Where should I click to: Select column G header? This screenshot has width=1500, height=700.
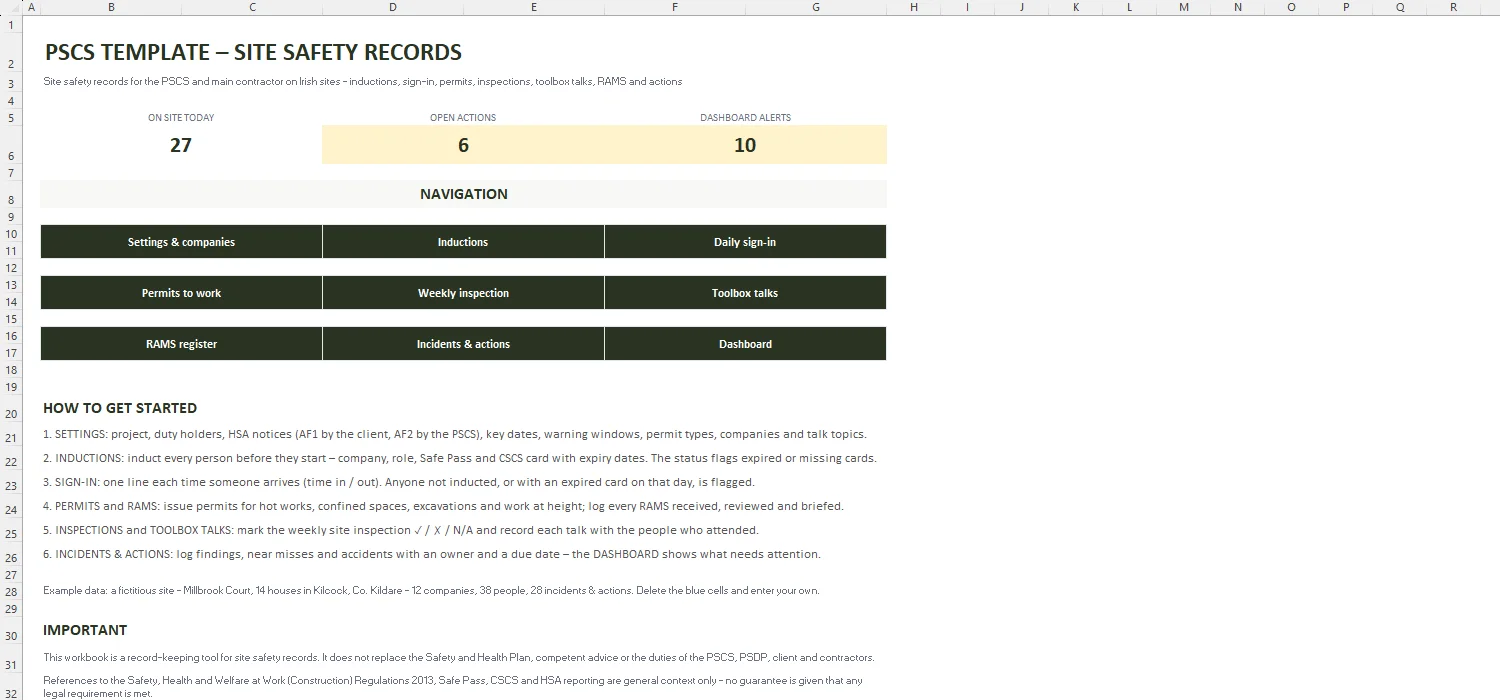(x=816, y=7)
